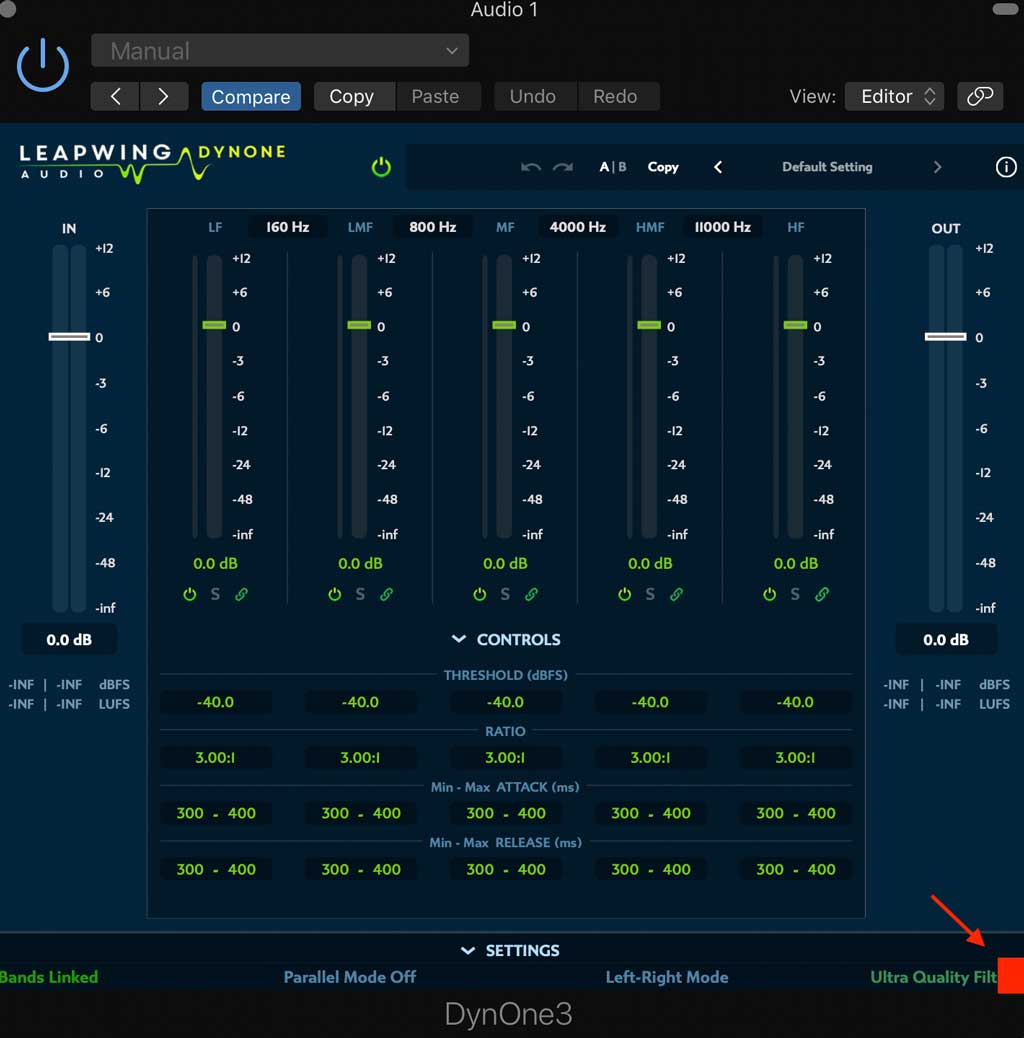Collapse the CONTROLS section

coord(506,639)
